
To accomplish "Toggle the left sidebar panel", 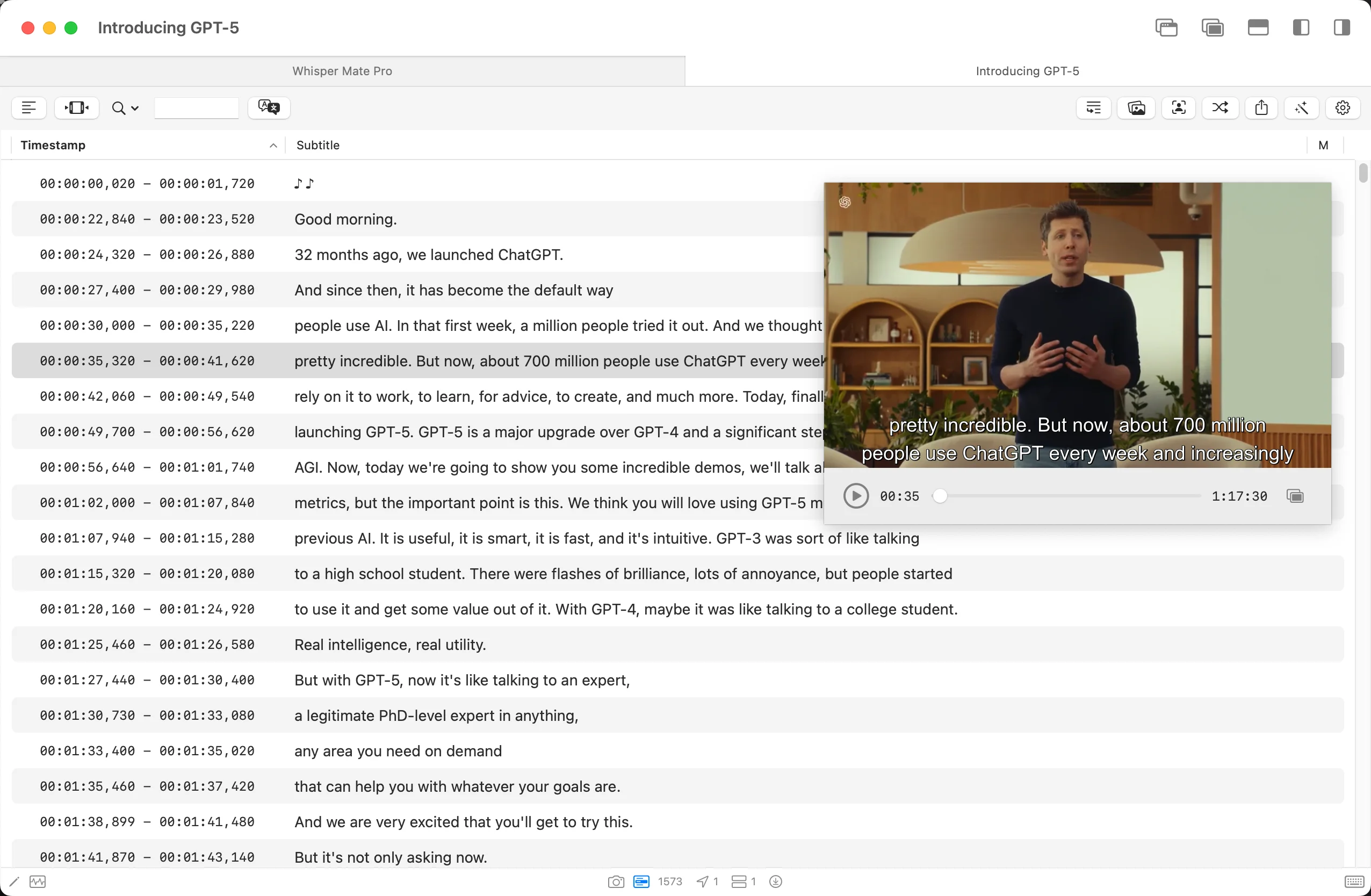I will [x=1301, y=27].
